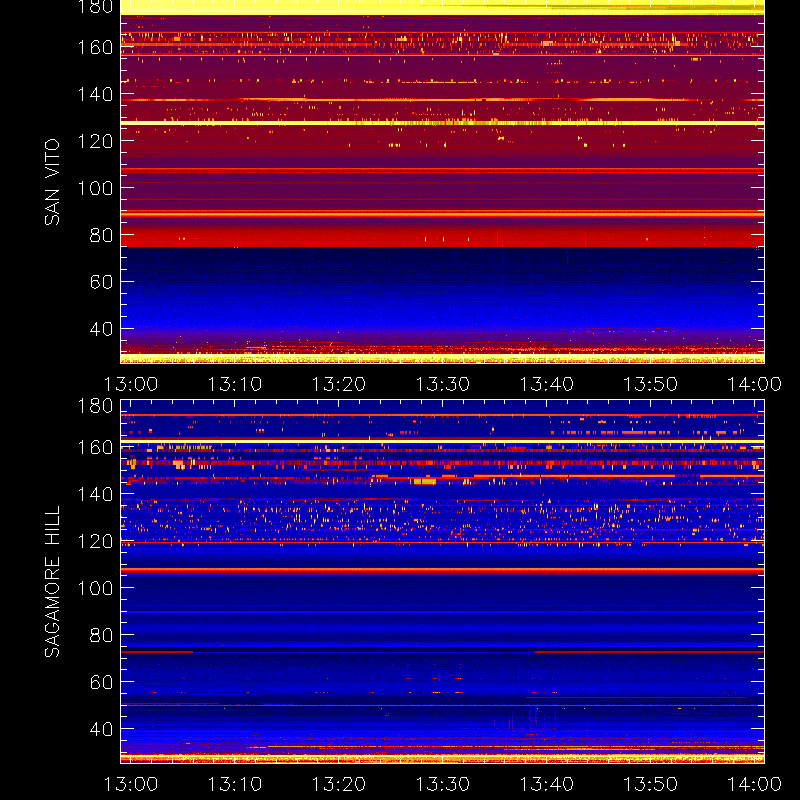Click the 180 frequency label on Sagamore Hill axis
This screenshot has width=800, height=800.
pyautogui.click(x=95, y=406)
